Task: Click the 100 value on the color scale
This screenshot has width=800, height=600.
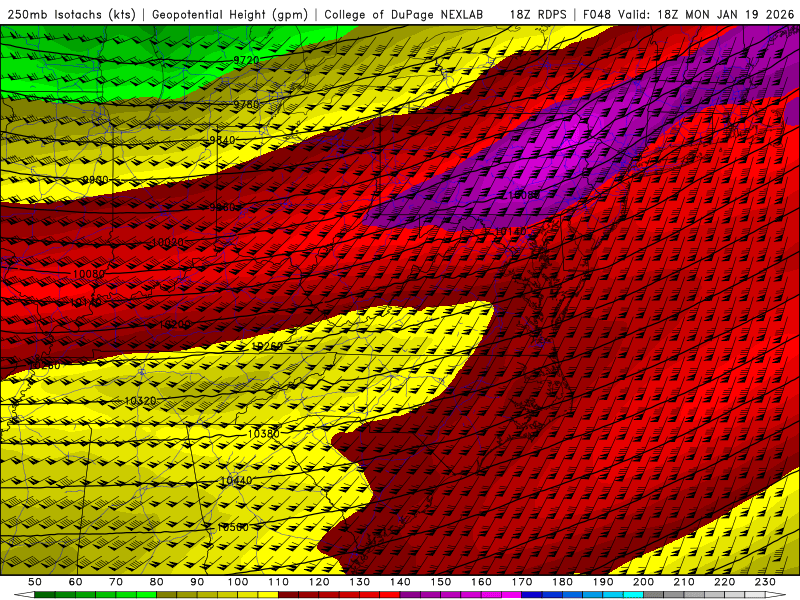Action: point(238,582)
